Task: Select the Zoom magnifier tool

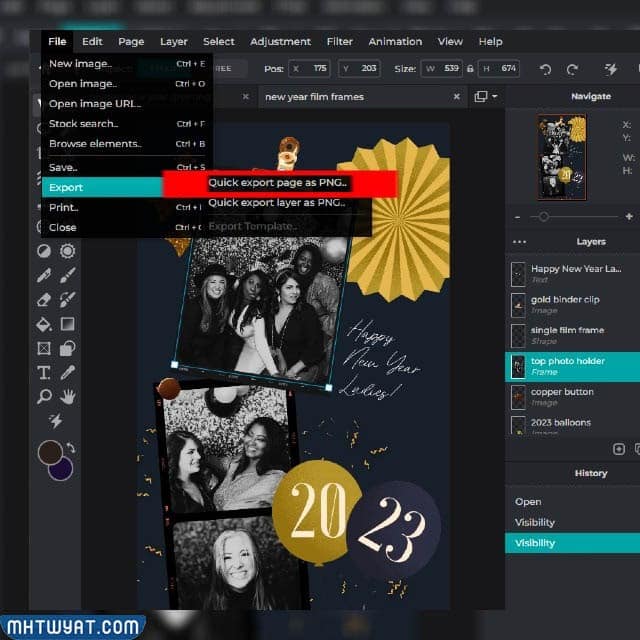Action: pyautogui.click(x=44, y=396)
